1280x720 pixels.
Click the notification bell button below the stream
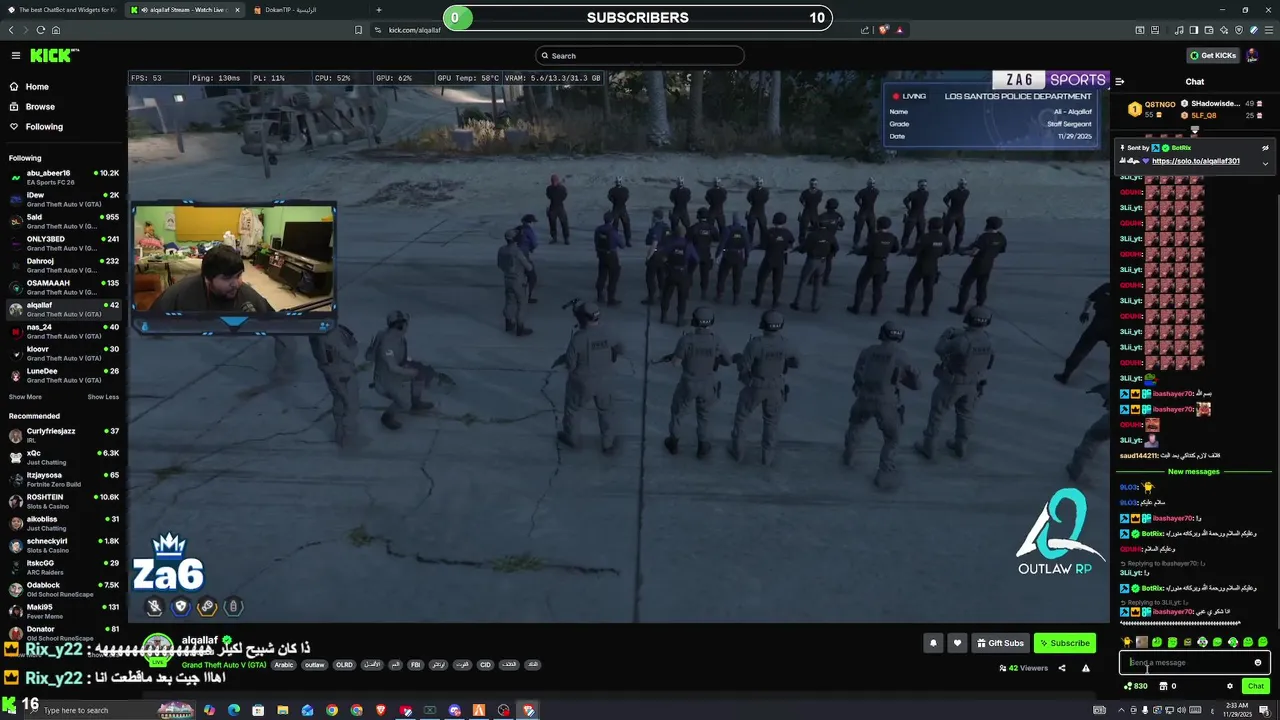[x=933, y=643]
